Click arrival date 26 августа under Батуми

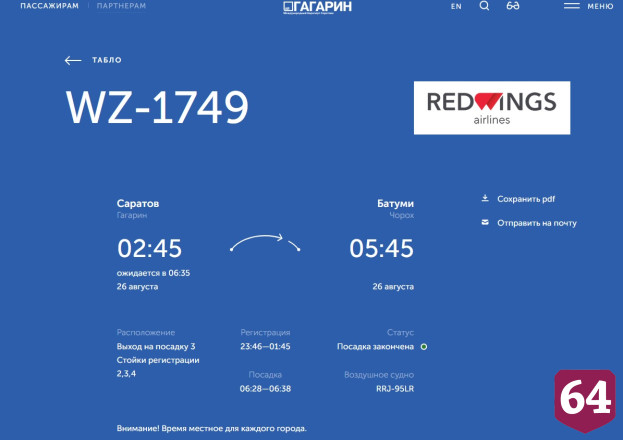pyautogui.click(x=393, y=287)
